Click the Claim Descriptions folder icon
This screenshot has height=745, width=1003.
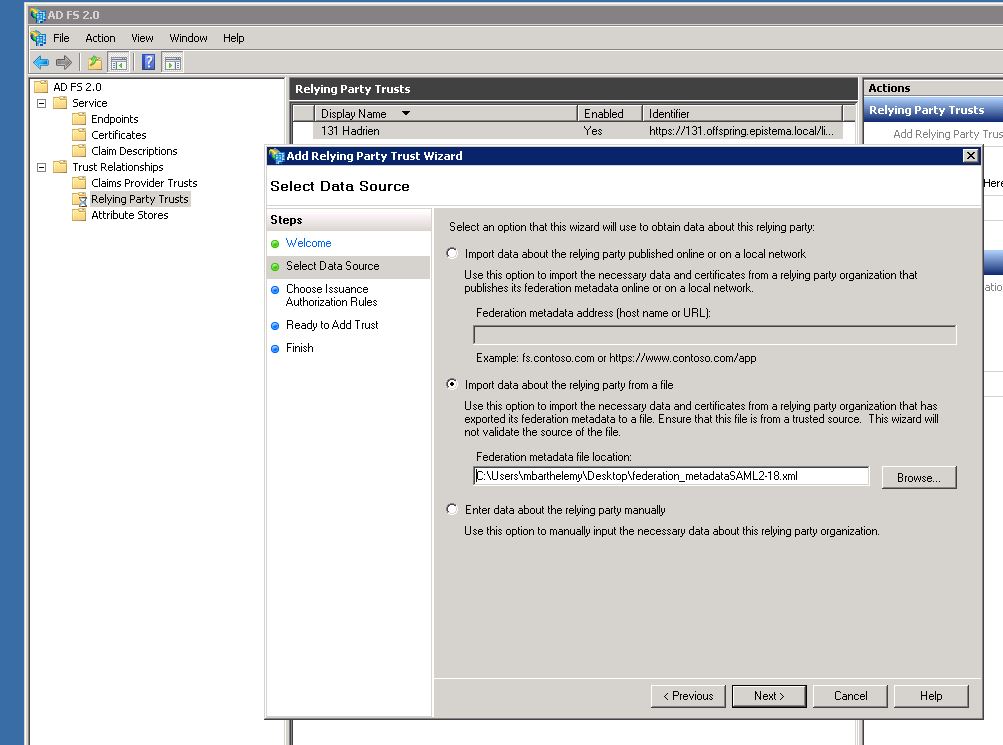point(79,151)
